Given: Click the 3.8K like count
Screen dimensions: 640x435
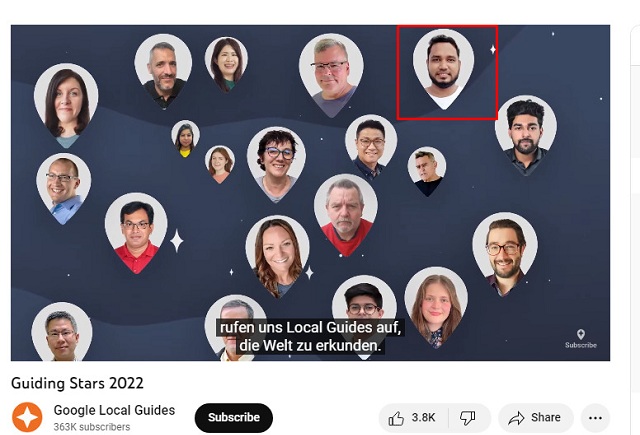Looking at the screenshot, I should 423,418.
